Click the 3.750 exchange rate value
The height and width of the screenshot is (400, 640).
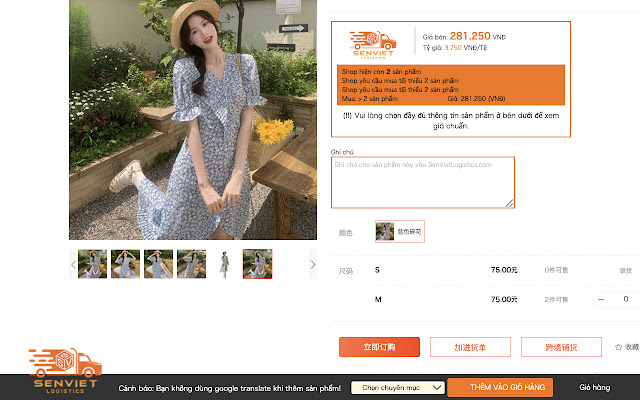[453, 48]
